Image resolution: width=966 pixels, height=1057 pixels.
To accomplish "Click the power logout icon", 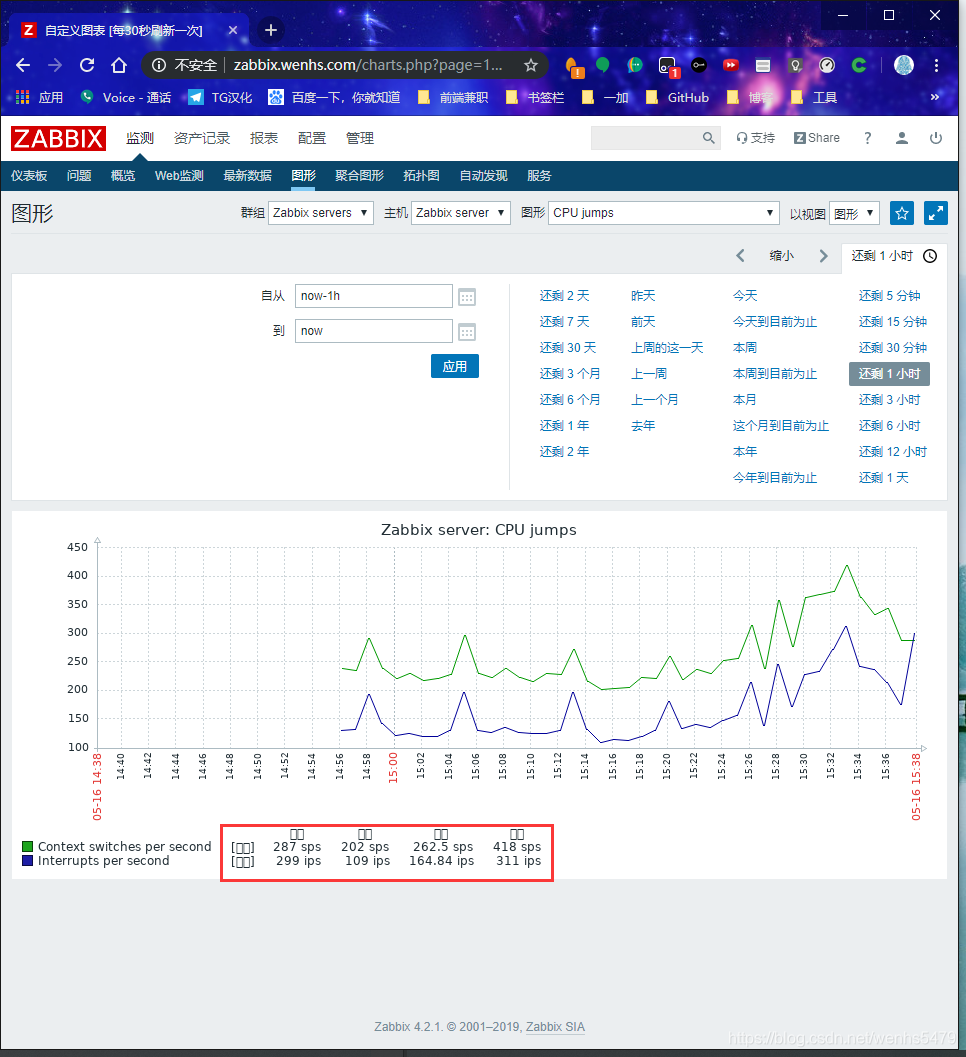I will [x=936, y=138].
